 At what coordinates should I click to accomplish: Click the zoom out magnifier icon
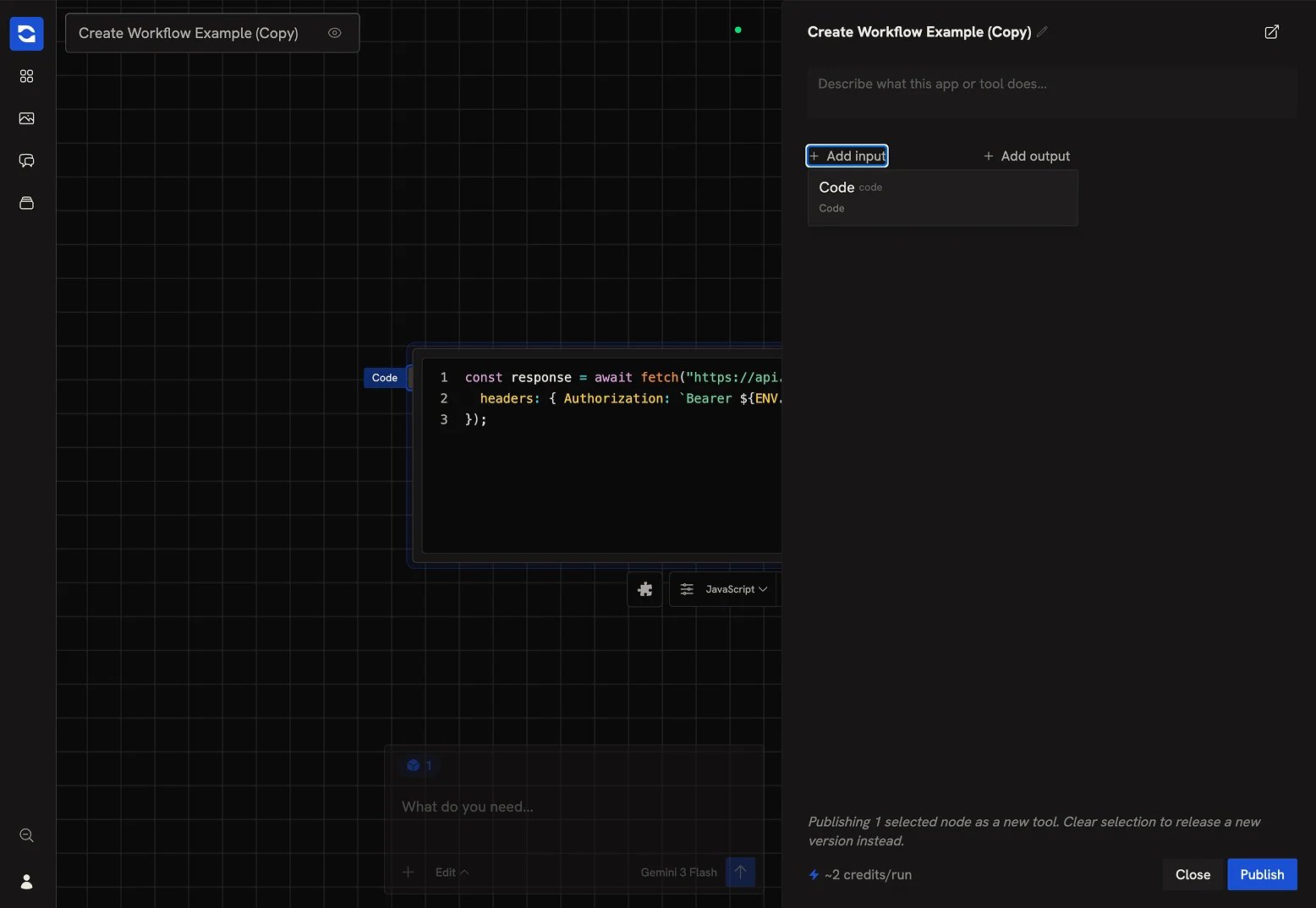(26, 835)
